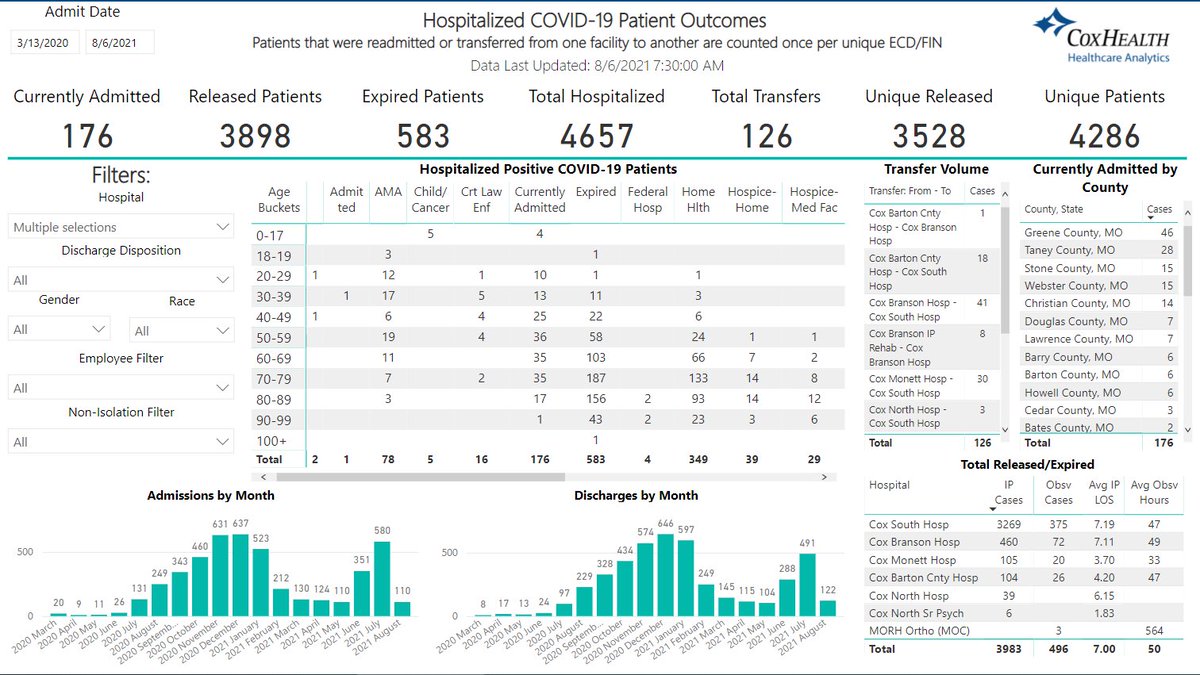Screen dimensions: 1200x675
Task: Click the 2020 December admissions bar labeled 637
Action: coord(239,575)
